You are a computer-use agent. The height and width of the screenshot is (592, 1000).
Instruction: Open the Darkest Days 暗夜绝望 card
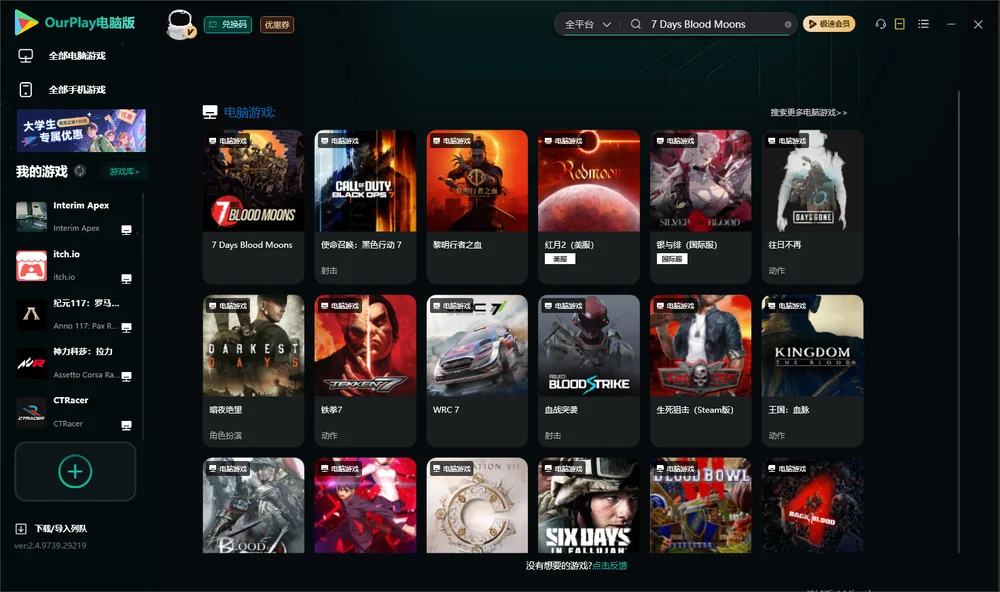click(253, 371)
